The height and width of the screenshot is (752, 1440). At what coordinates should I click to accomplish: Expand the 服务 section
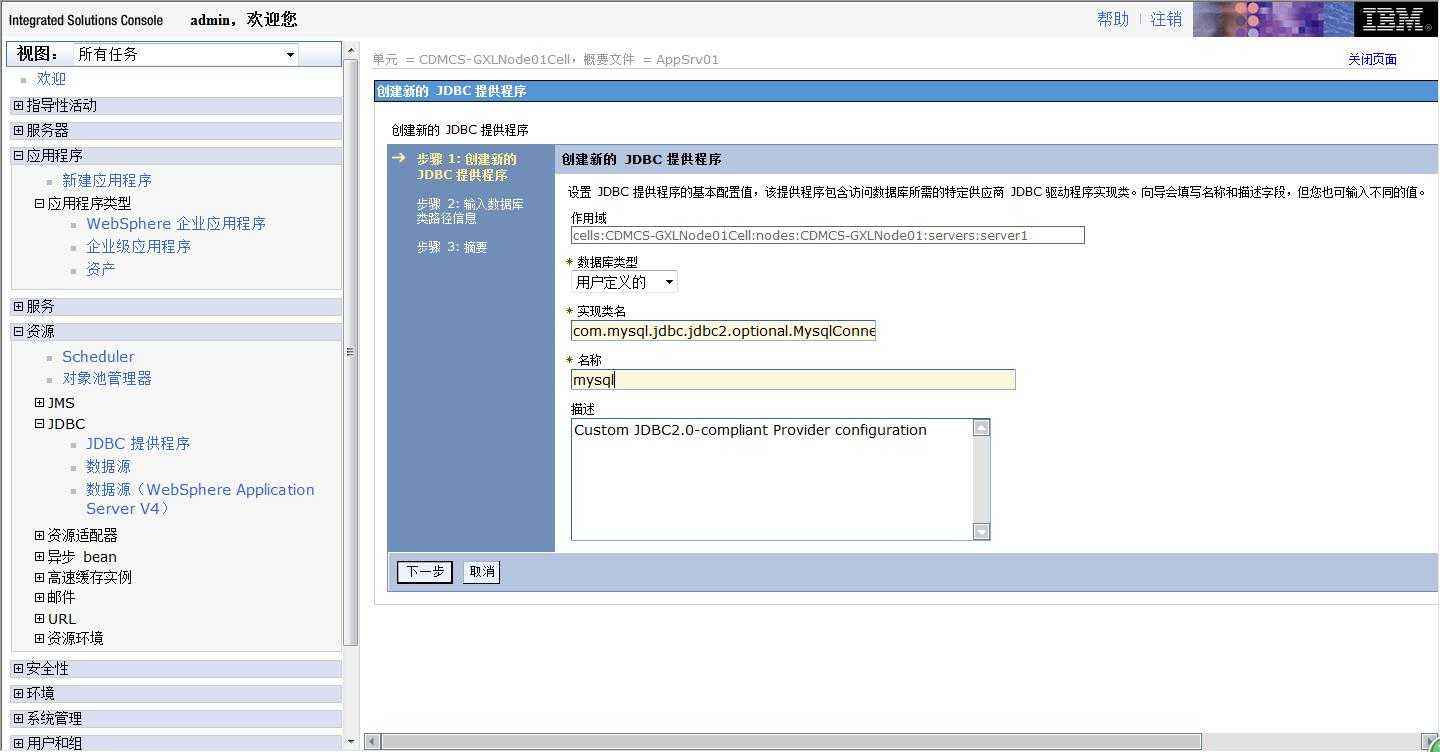point(18,306)
